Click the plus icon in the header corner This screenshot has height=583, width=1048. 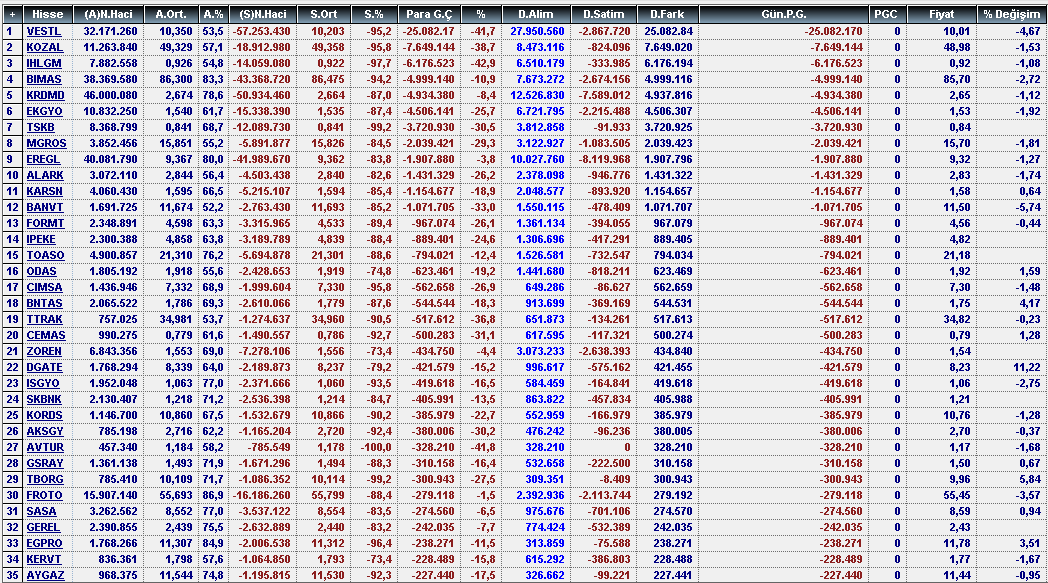(10, 15)
